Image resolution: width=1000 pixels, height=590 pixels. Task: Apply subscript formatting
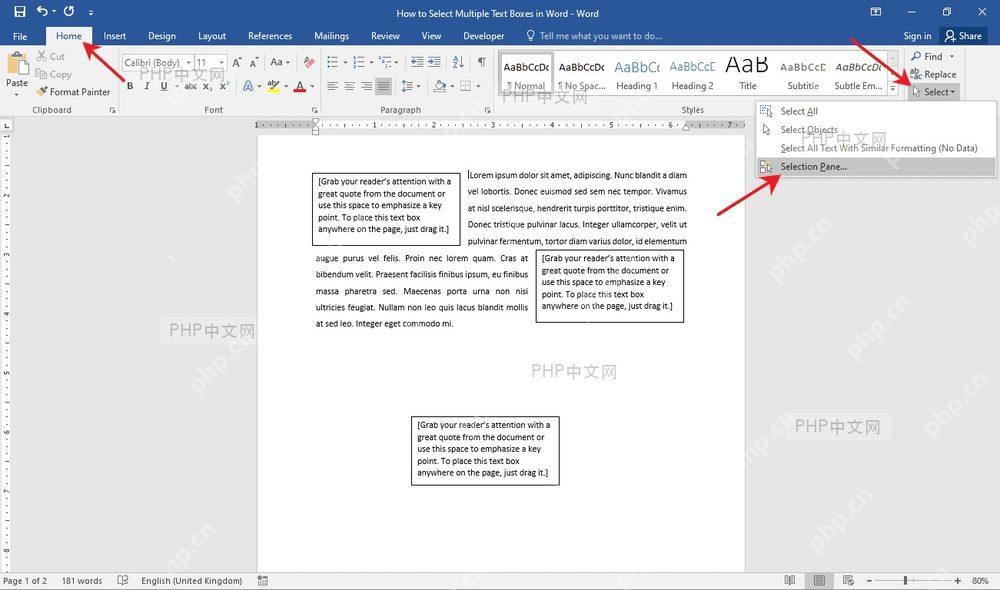(x=207, y=86)
